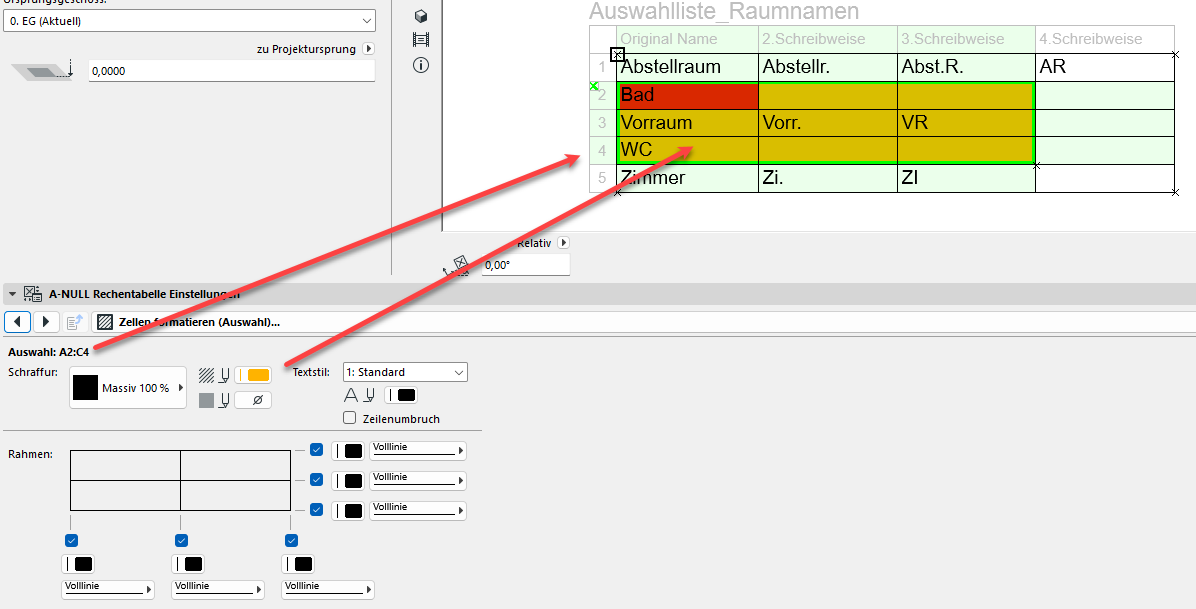Select the Abstellraum table cell
Screen dimensions: 1196x609
pyautogui.click(x=687, y=67)
